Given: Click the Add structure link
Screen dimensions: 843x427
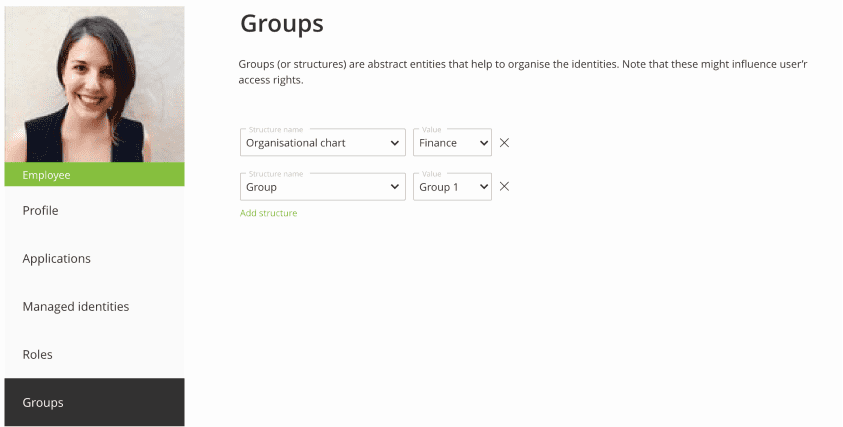Looking at the screenshot, I should click(268, 213).
